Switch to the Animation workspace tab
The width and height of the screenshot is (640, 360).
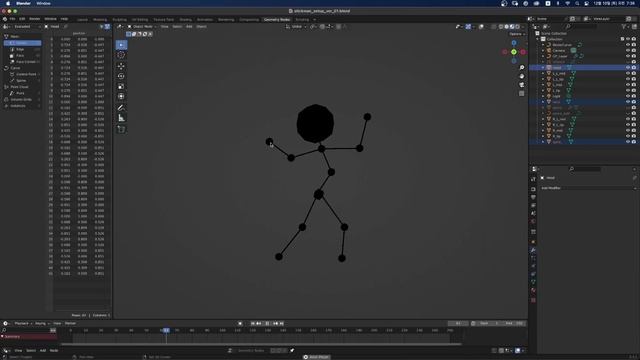coord(205,19)
